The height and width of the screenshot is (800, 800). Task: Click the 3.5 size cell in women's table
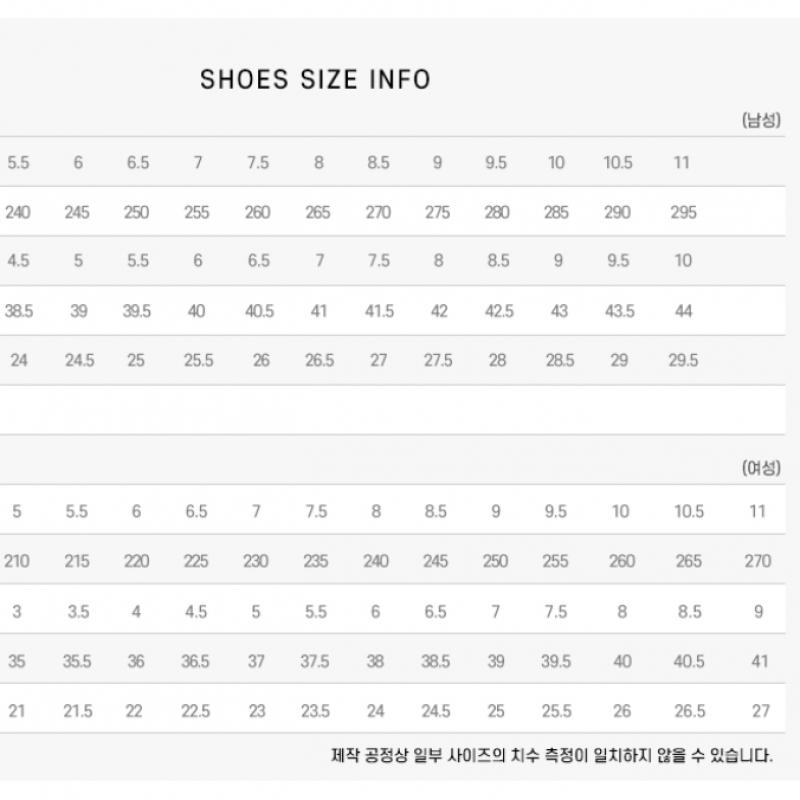coord(77,611)
